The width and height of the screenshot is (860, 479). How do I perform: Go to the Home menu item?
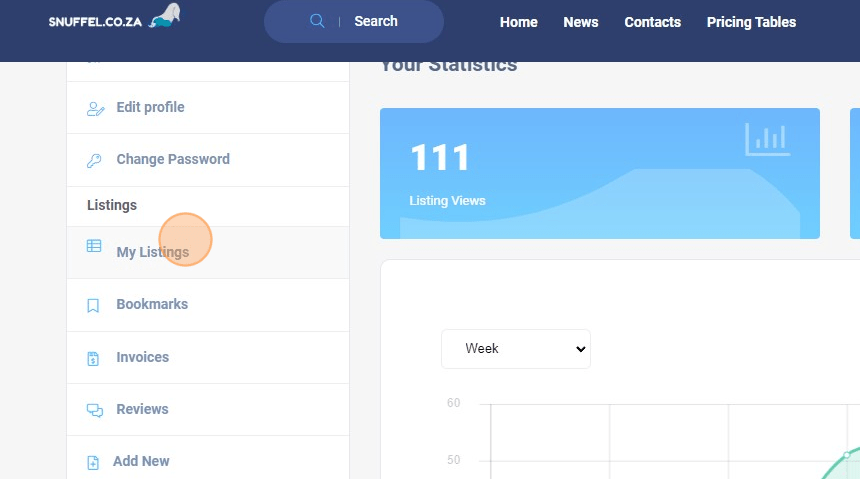coord(518,22)
